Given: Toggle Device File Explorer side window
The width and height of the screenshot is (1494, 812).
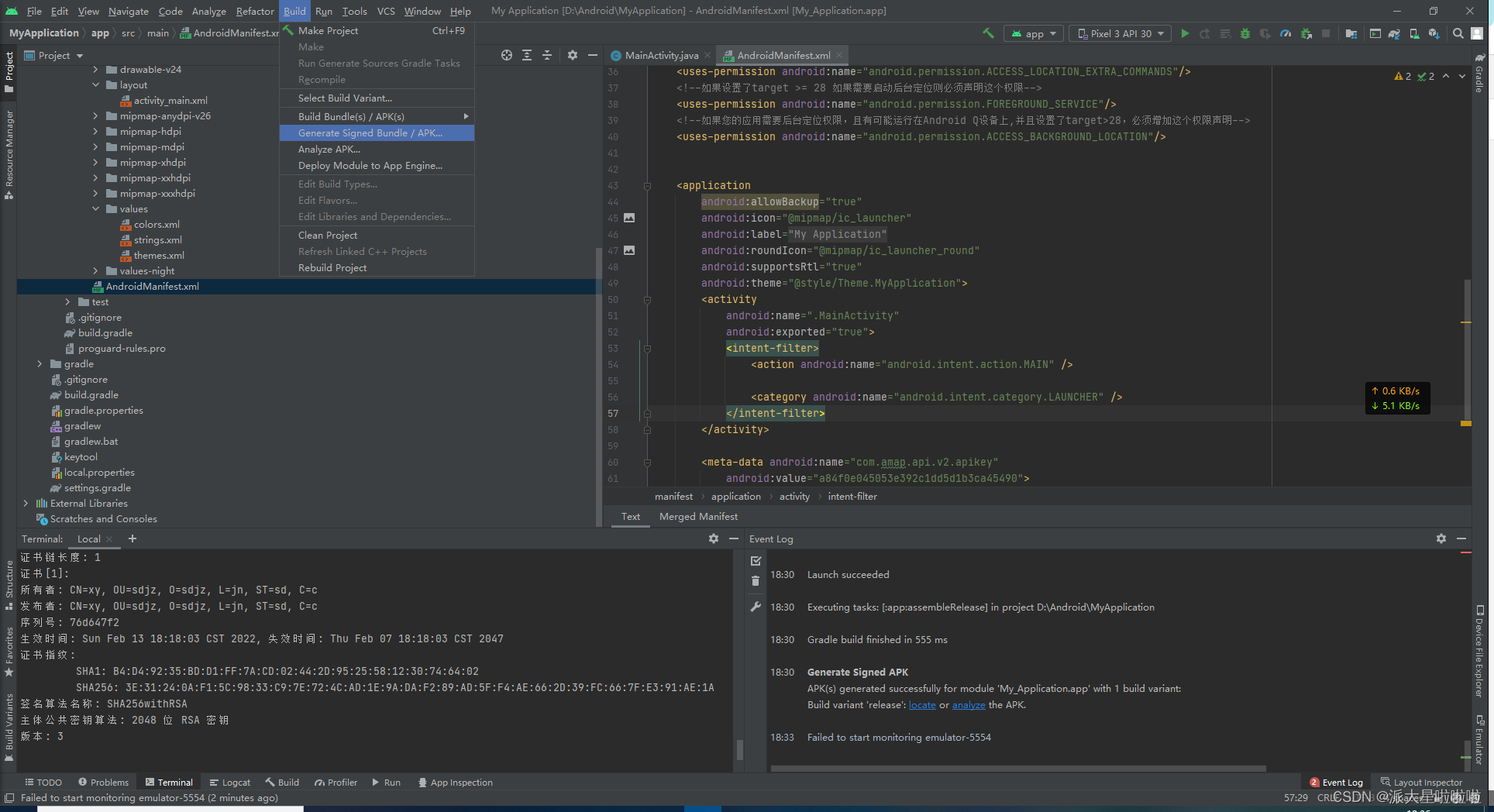Looking at the screenshot, I should click(x=1479, y=651).
